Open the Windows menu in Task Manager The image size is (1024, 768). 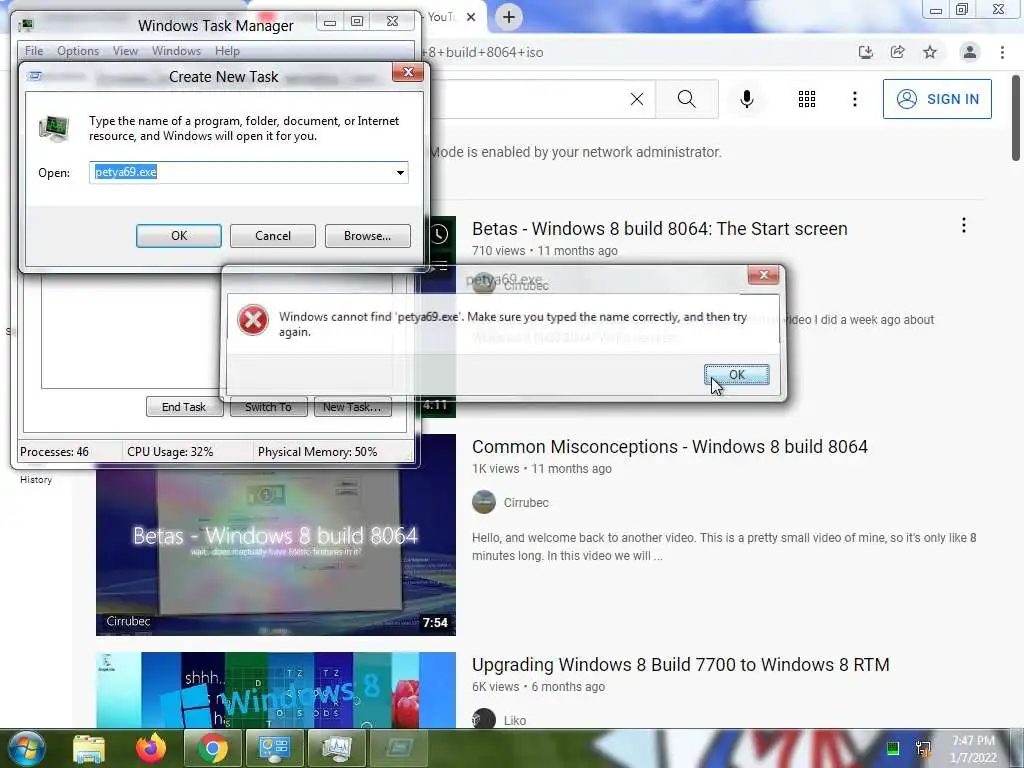point(176,51)
